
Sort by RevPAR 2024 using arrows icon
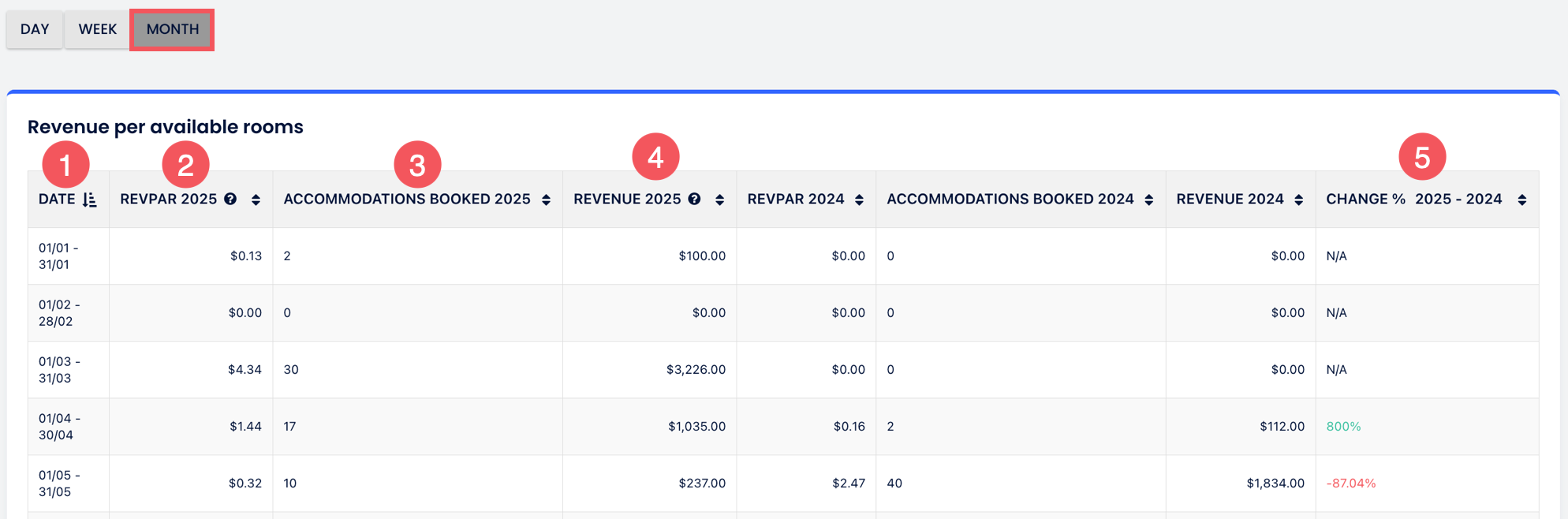[859, 200]
